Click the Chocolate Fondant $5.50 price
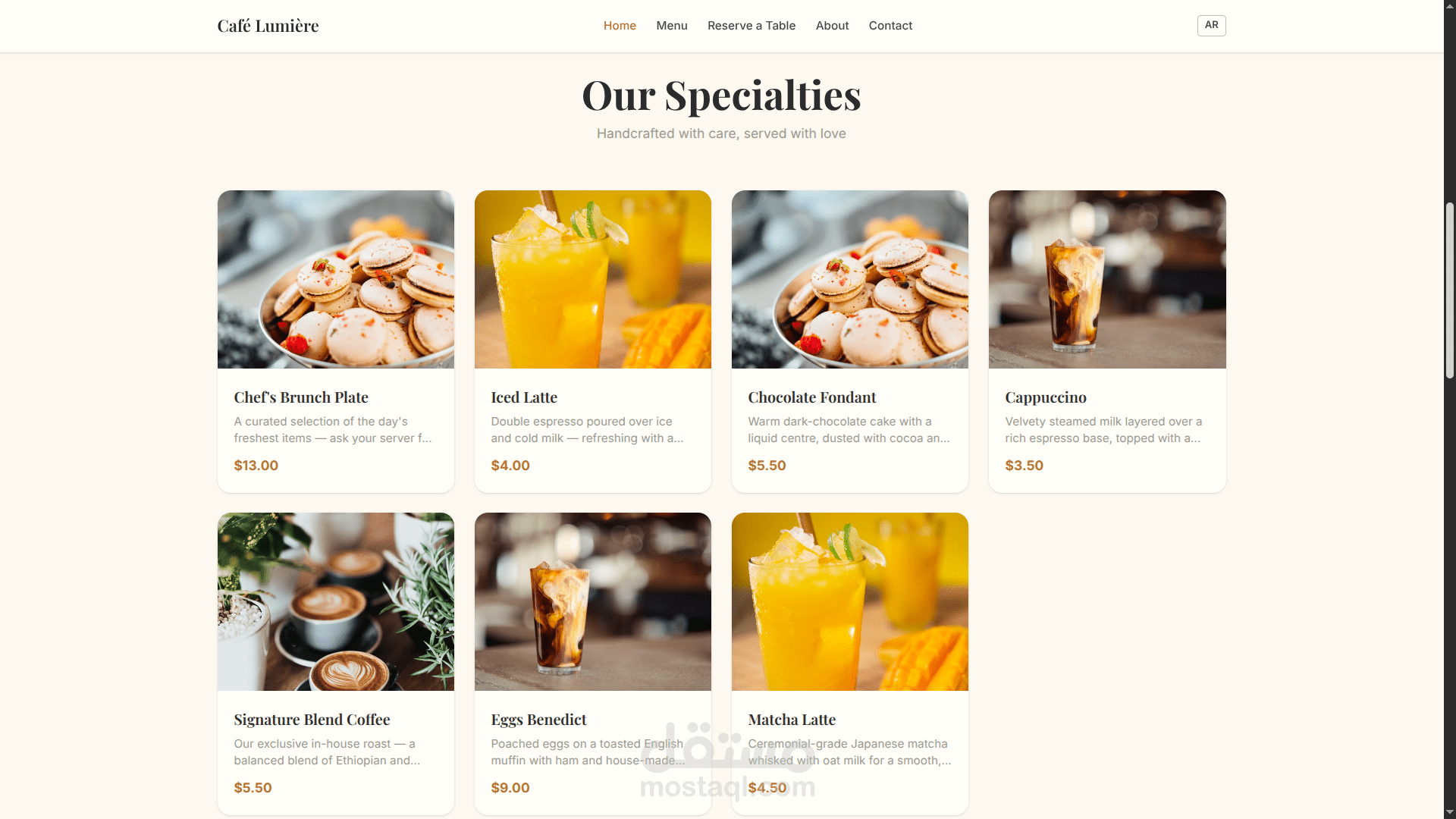Image resolution: width=1456 pixels, height=819 pixels. click(767, 466)
